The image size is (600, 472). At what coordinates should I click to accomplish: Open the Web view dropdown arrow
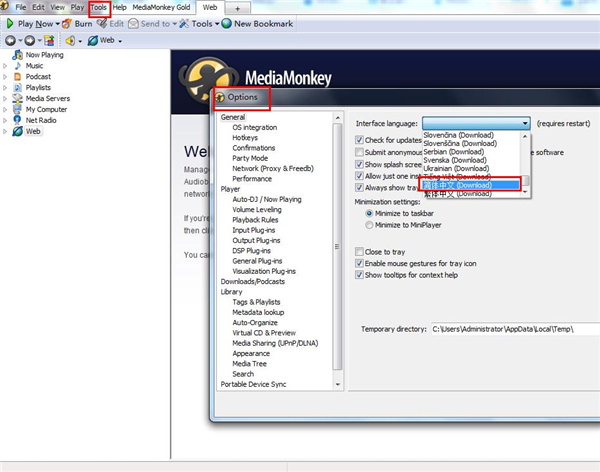120,41
